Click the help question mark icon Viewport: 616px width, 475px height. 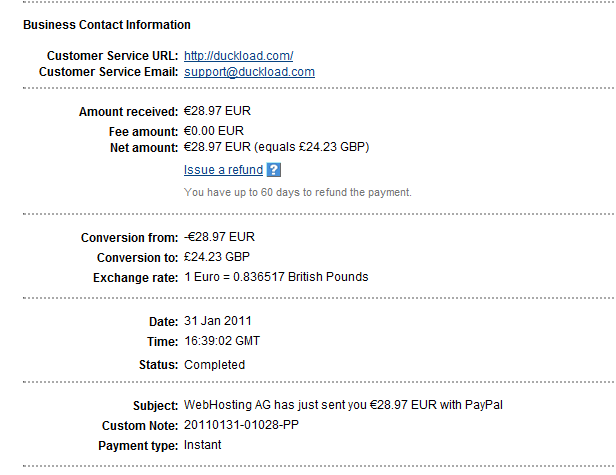274,170
